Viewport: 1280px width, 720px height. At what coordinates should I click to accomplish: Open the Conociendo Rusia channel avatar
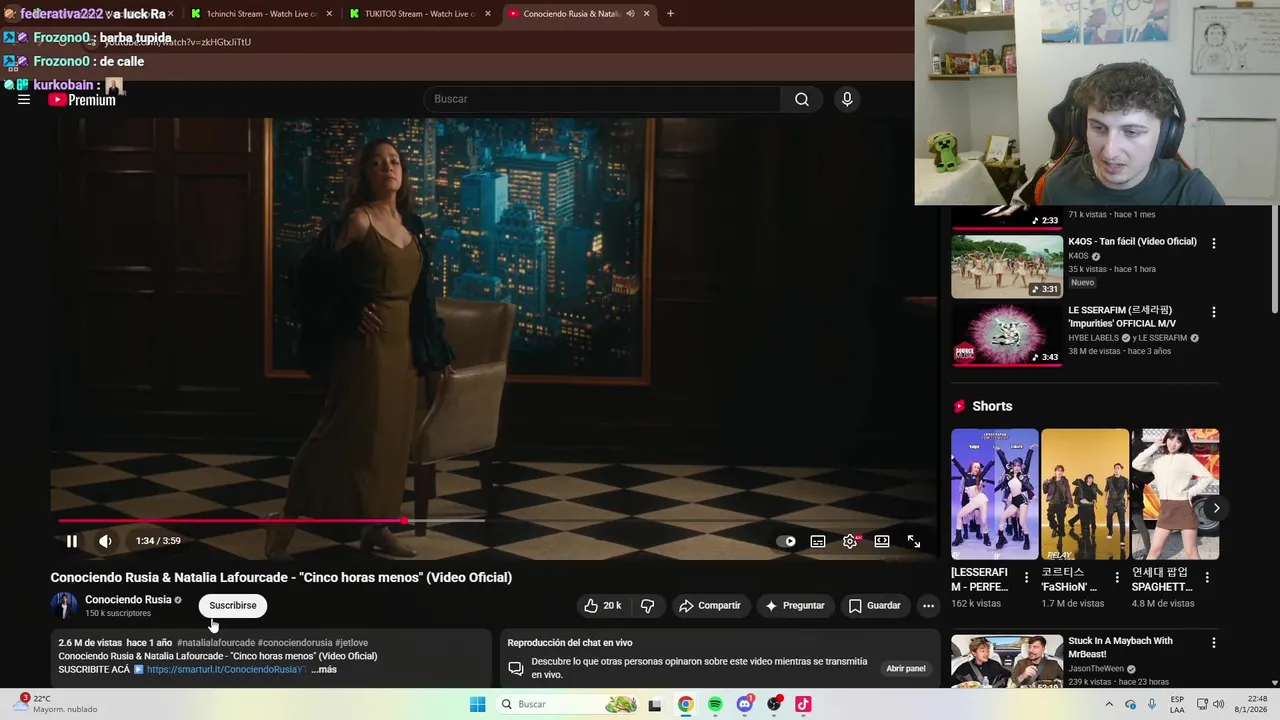tap(64, 605)
